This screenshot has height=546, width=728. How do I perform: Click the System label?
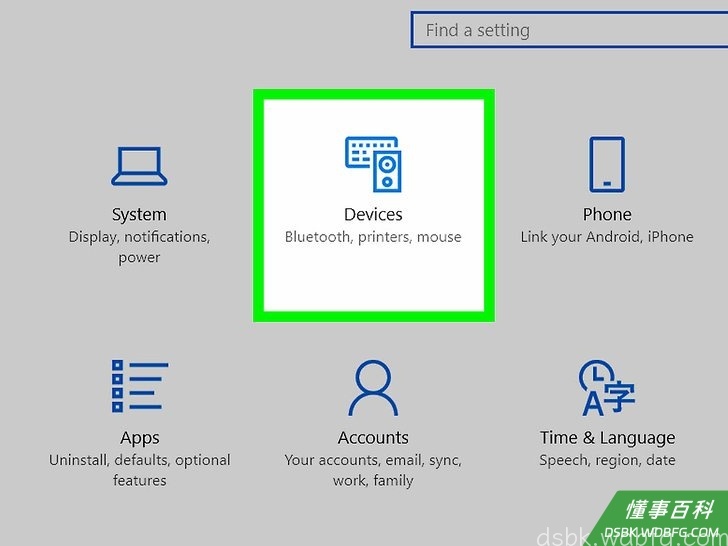[139, 214]
